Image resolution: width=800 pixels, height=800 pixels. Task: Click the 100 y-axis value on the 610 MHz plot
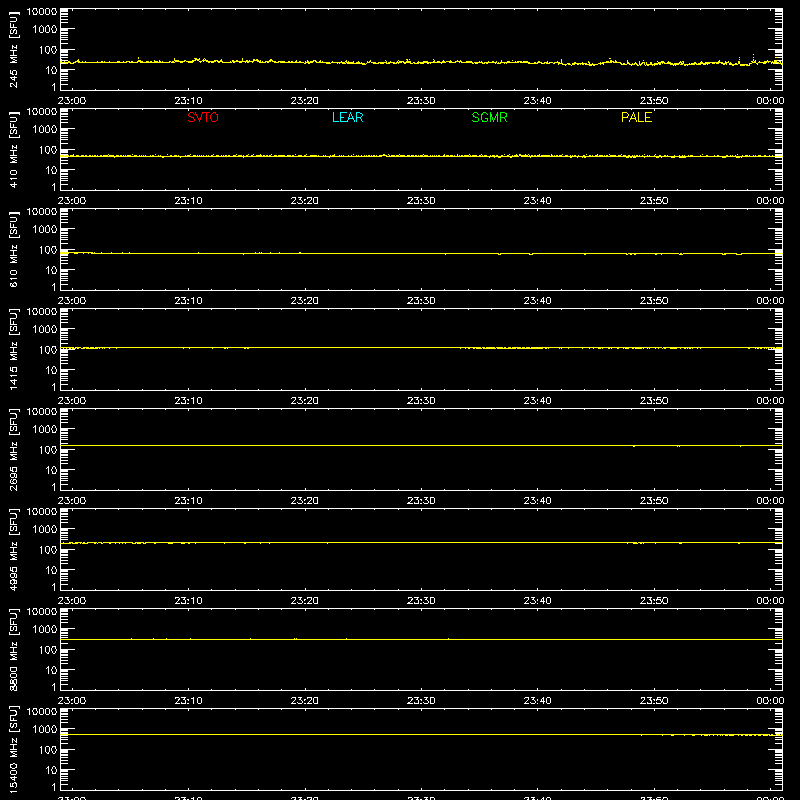(x=48, y=249)
